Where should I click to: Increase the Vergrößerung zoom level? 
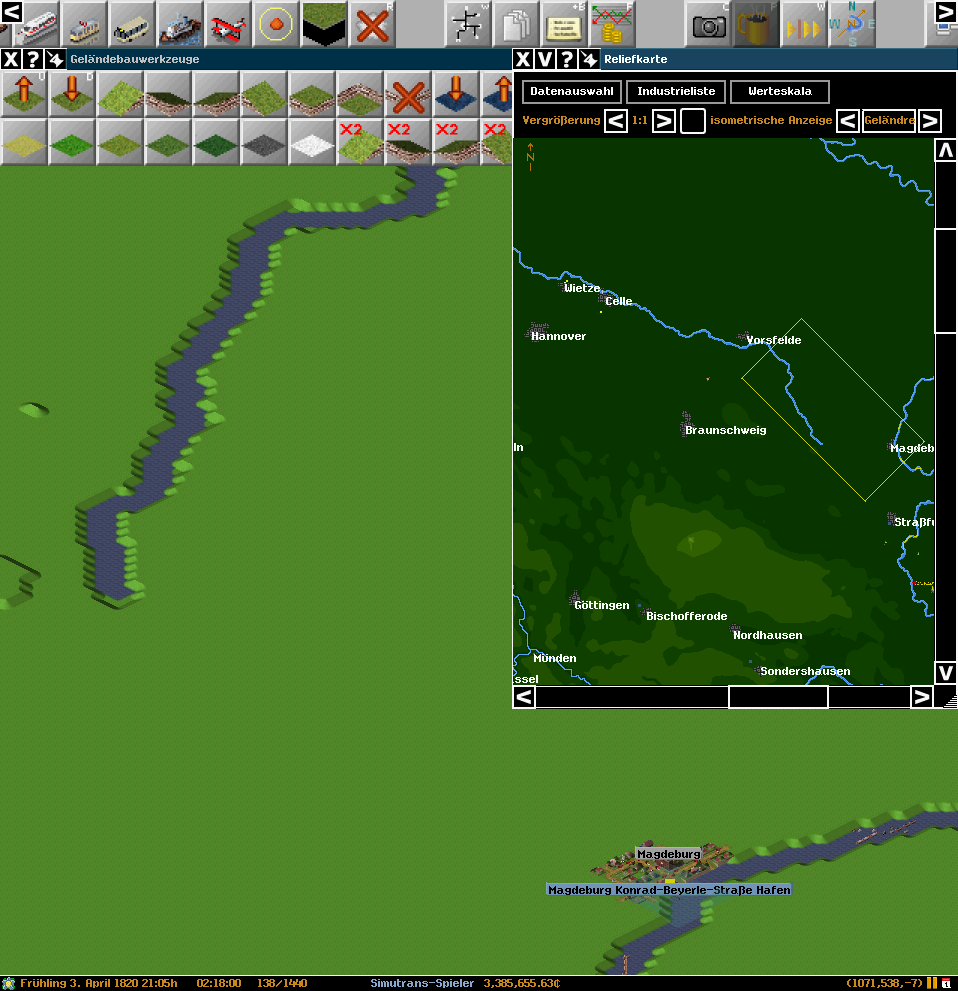pyautogui.click(x=664, y=121)
